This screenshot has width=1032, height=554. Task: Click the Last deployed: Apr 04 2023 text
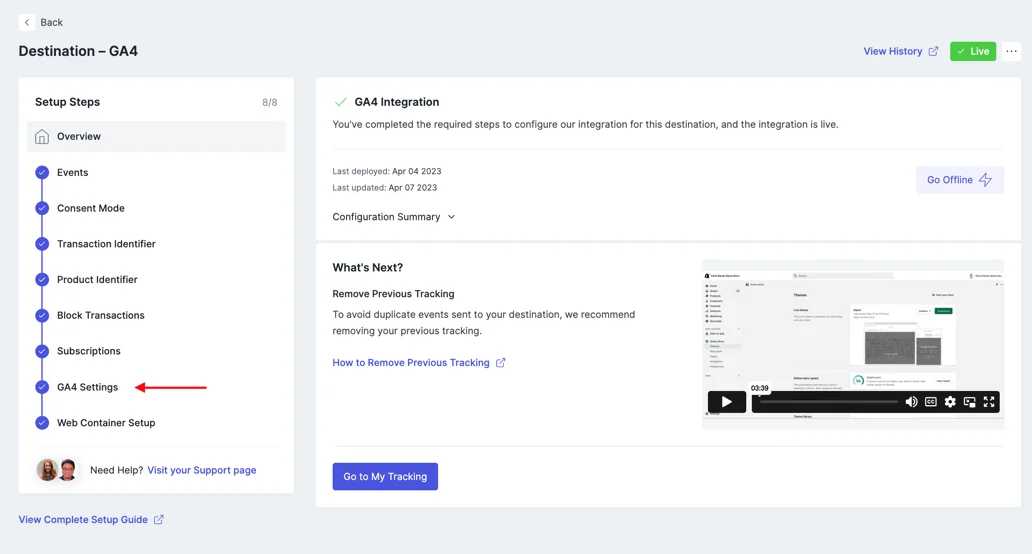pos(387,171)
